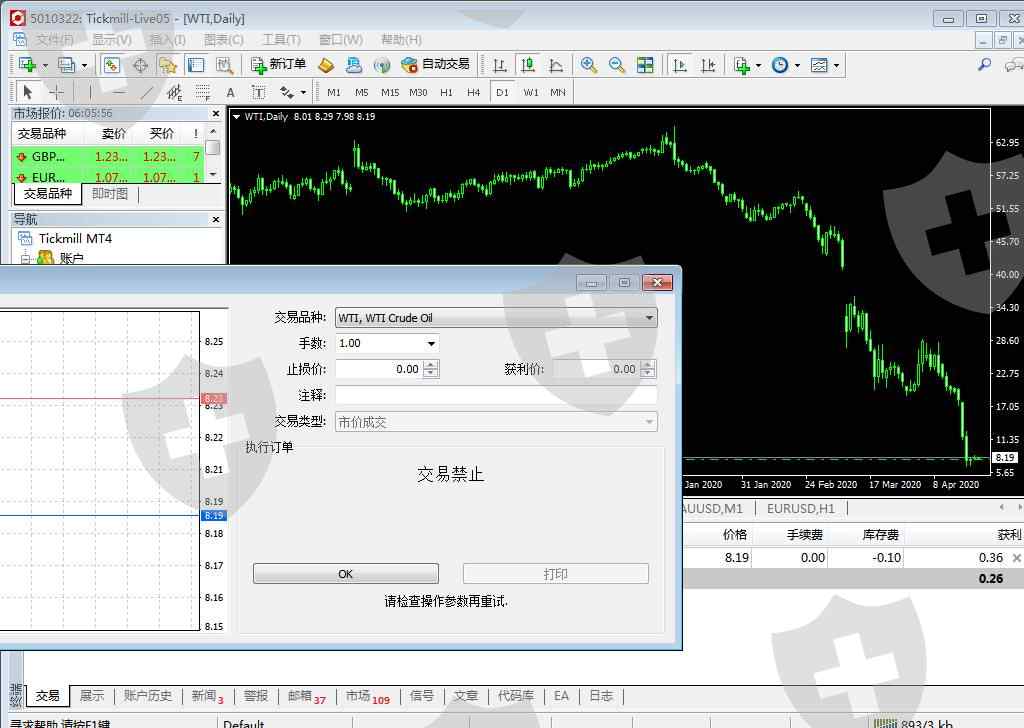This screenshot has width=1024, height=728.
Task: Enable chart auto scroll icon
Action: tap(680, 65)
